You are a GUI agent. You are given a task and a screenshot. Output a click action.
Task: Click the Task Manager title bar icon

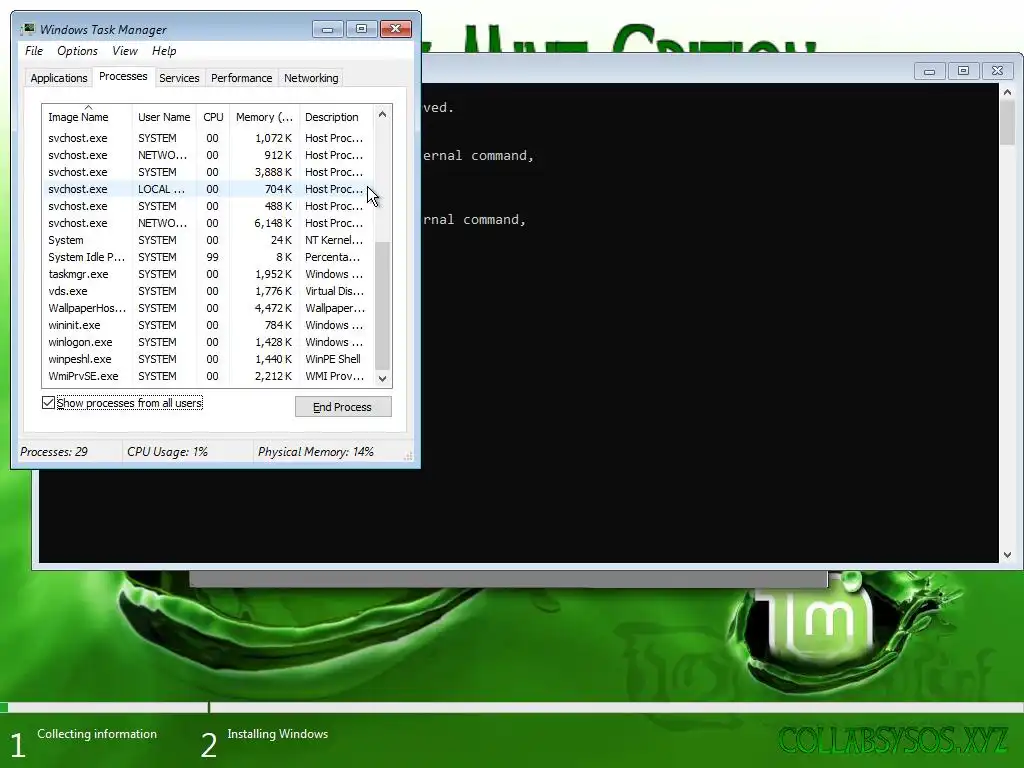coord(27,29)
